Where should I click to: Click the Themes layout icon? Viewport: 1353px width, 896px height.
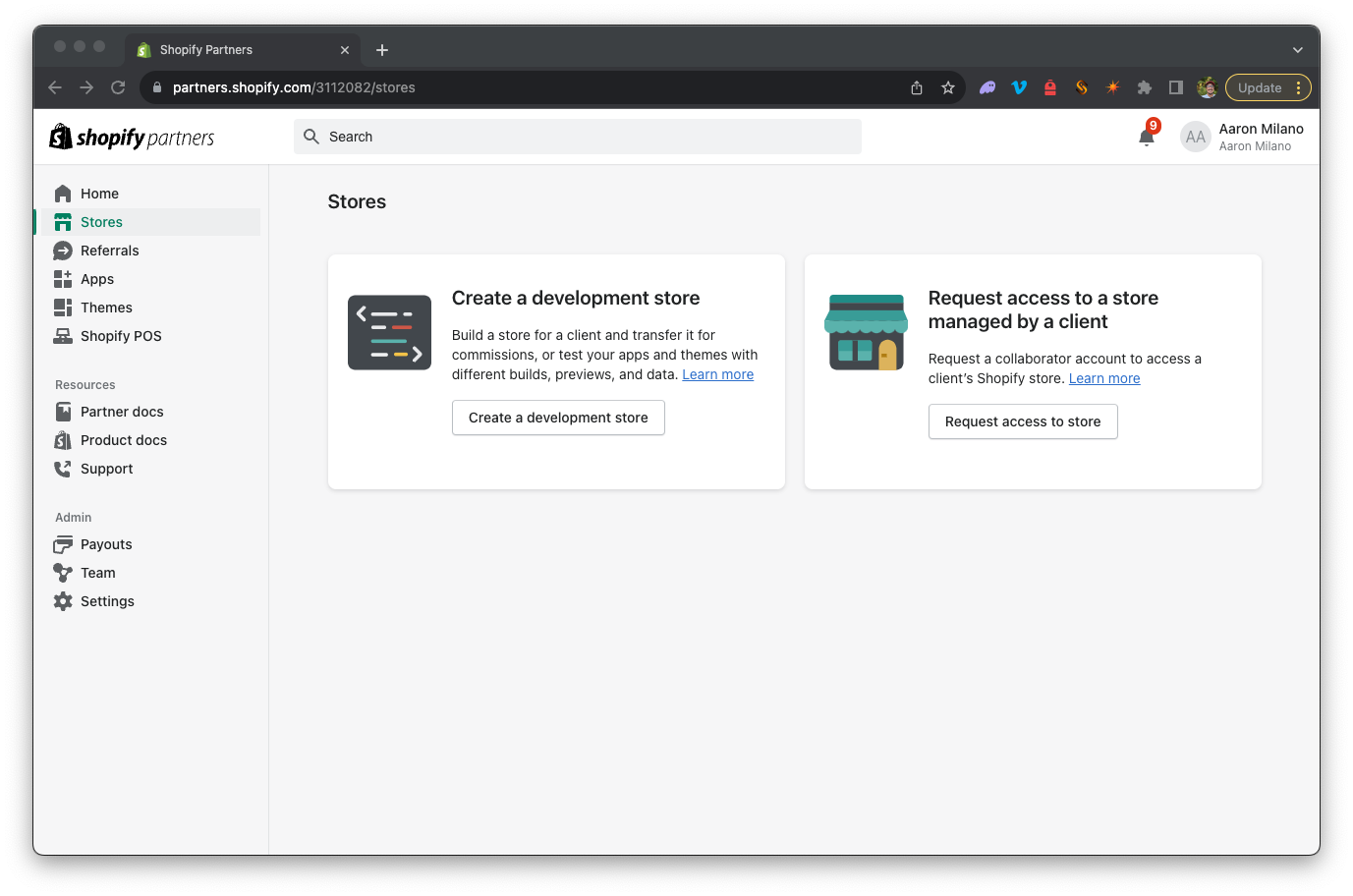pos(63,308)
